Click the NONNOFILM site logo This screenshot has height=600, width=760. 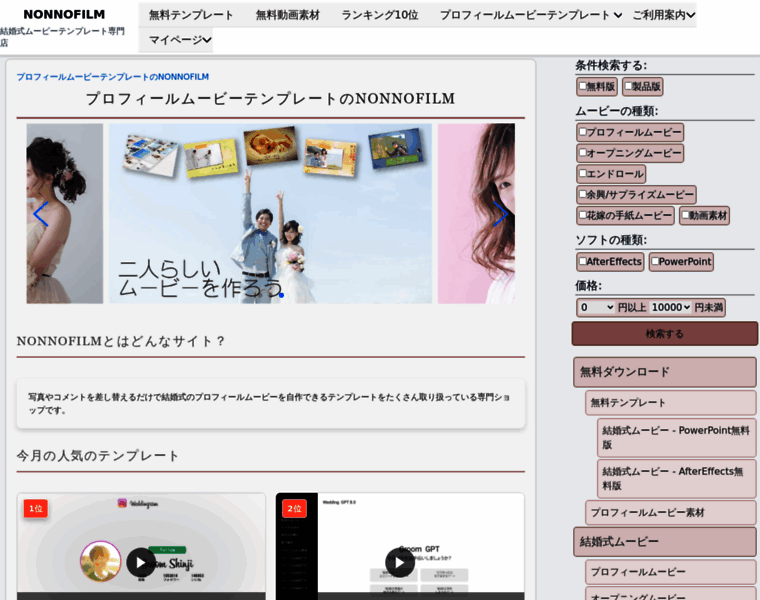click(x=64, y=15)
